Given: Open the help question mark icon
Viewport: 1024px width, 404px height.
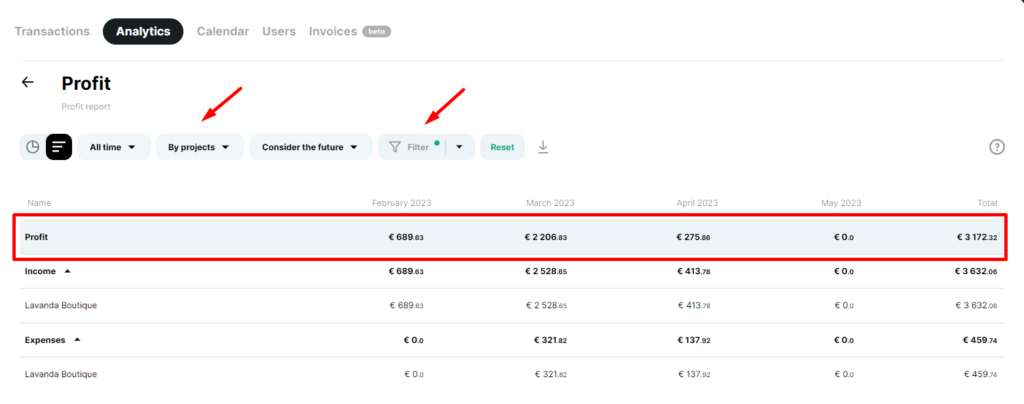Looking at the screenshot, I should click(x=997, y=147).
